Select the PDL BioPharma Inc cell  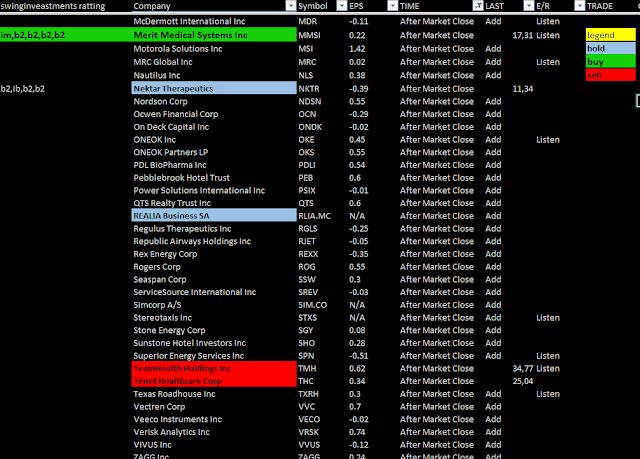170,165
